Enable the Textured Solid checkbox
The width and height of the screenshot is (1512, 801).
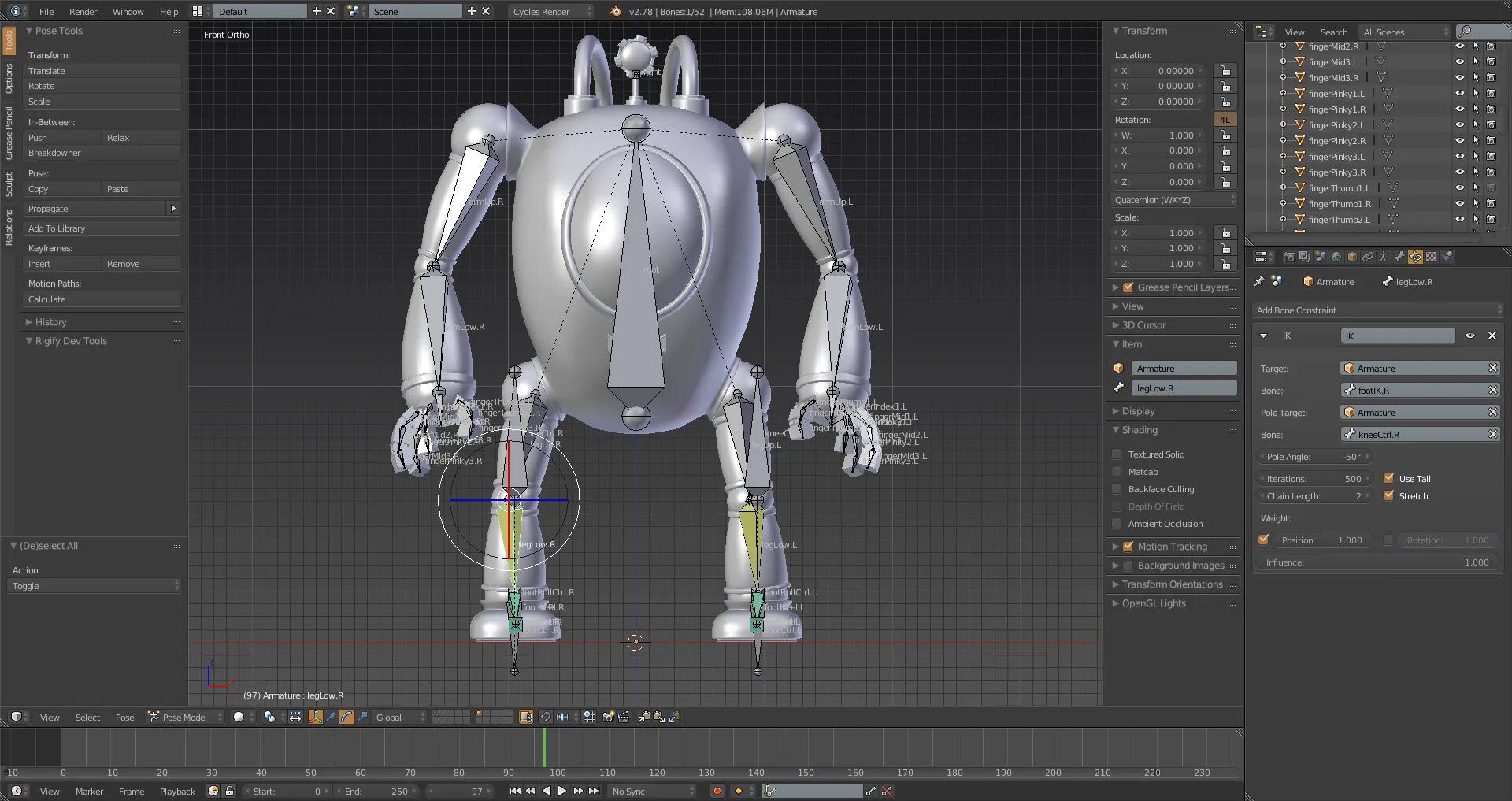coord(1117,454)
